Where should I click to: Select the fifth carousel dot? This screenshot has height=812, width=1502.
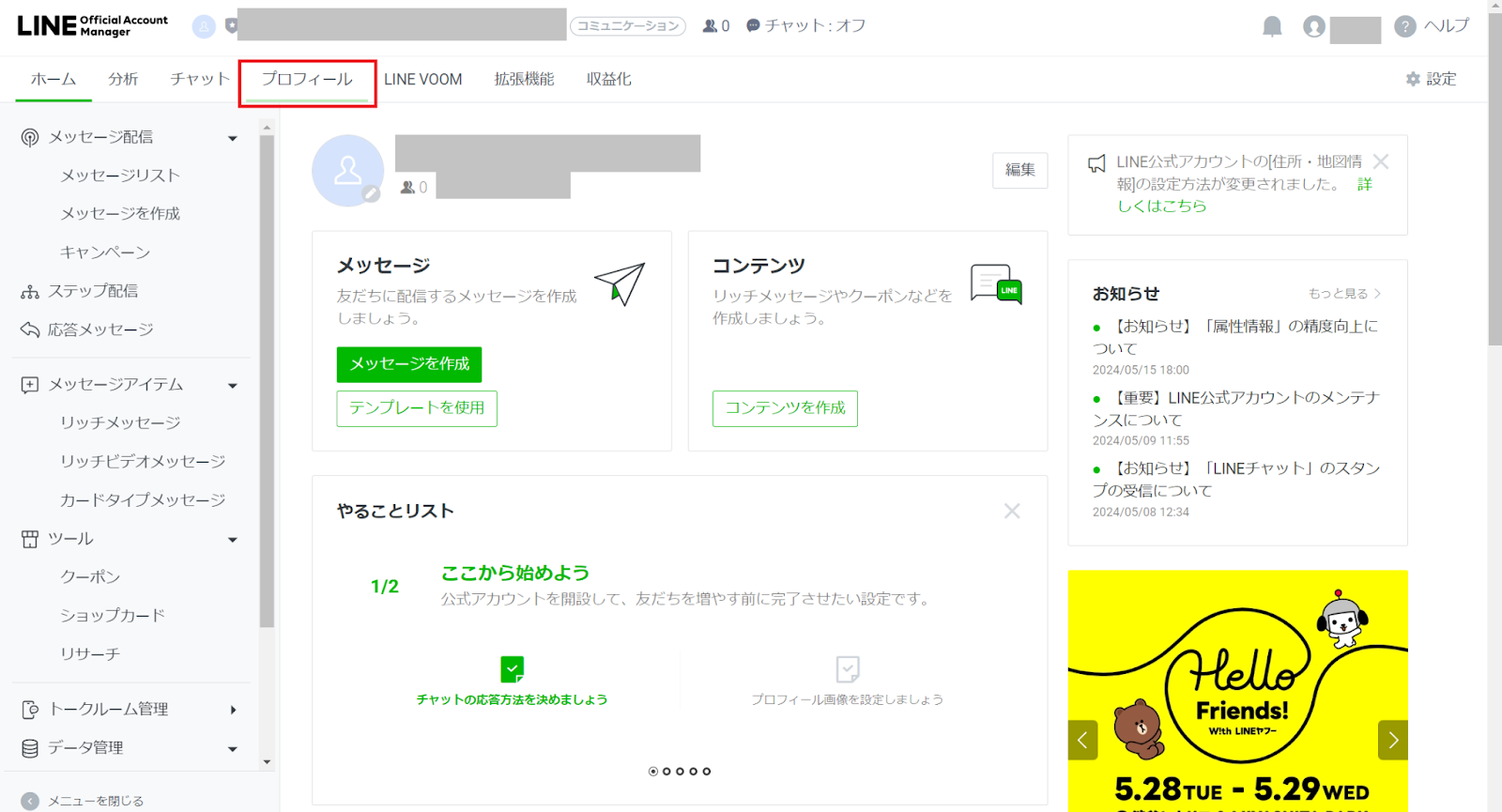point(707,772)
